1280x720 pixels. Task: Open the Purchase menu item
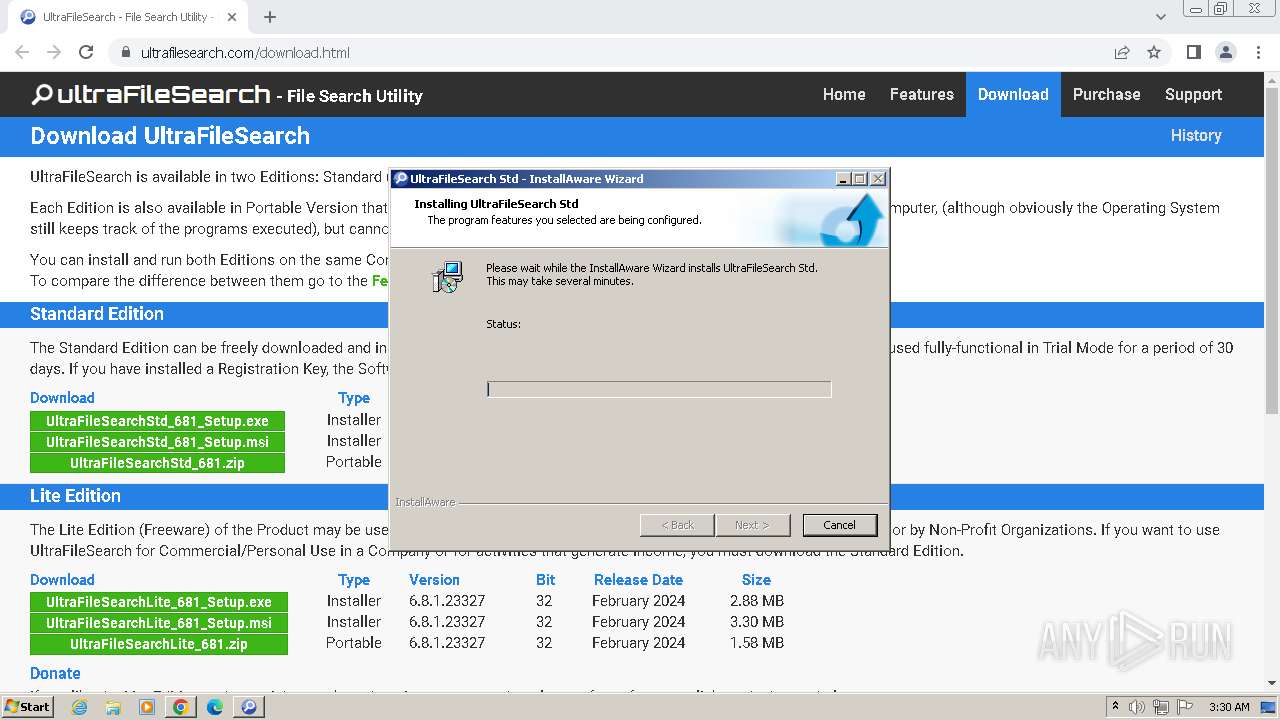point(1106,94)
